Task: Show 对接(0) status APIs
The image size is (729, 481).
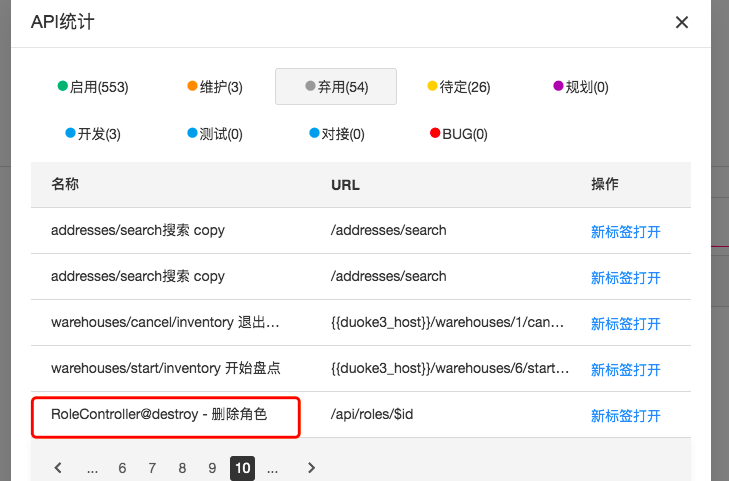Action: click(337, 134)
